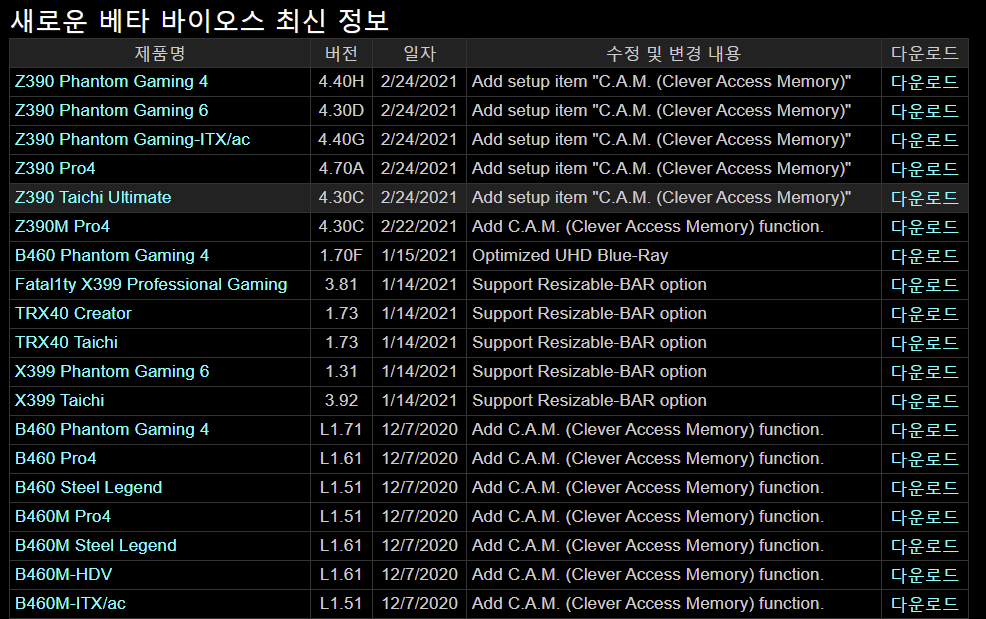This screenshot has width=986, height=619.
Task: Select the date 2/22/2021
Action: pyautogui.click(x=419, y=226)
